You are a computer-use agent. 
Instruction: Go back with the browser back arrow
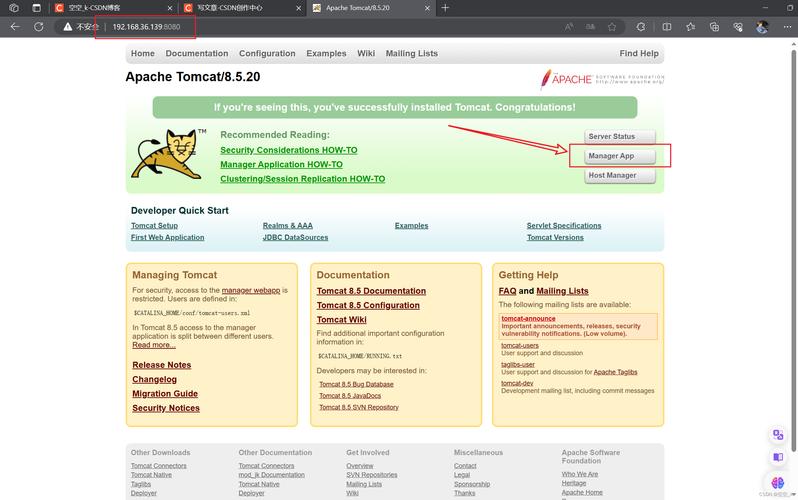tap(15, 27)
